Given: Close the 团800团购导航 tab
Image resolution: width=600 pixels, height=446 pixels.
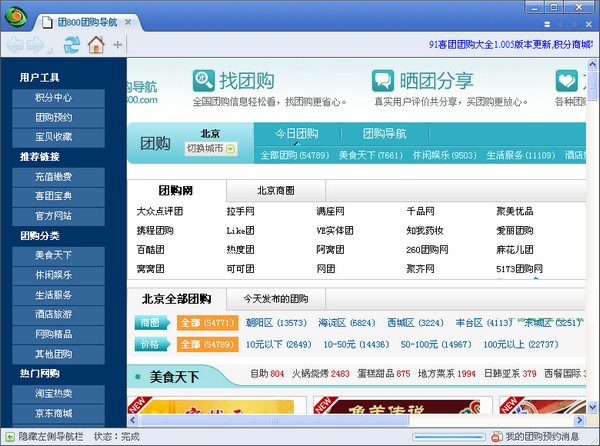Looking at the screenshot, I should click(128, 22).
